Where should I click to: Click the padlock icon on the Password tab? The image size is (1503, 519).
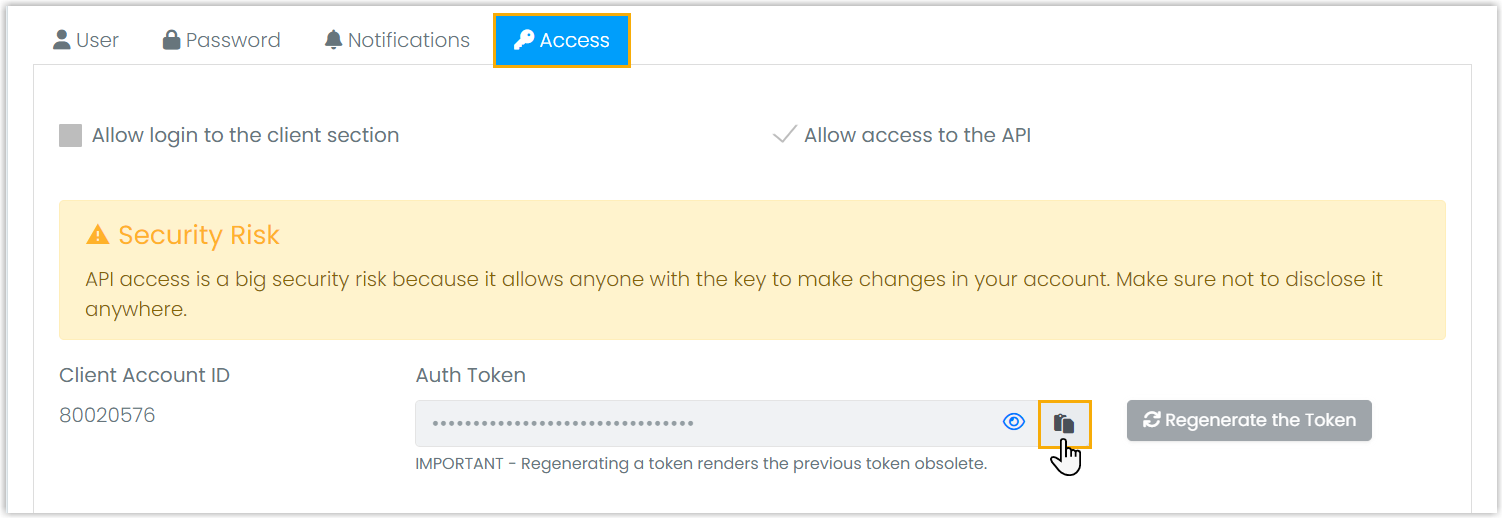click(171, 40)
